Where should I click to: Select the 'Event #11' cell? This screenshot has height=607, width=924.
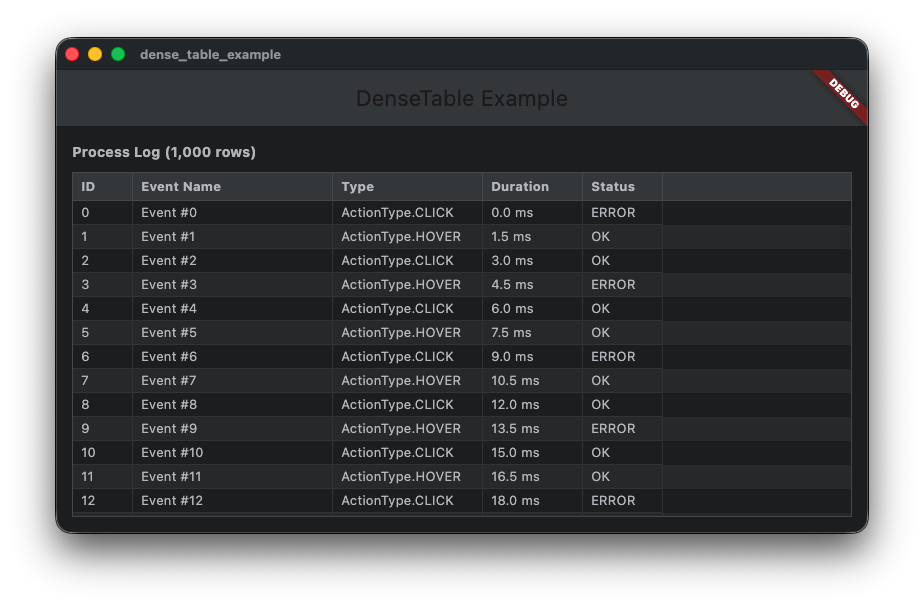pyautogui.click(x=232, y=477)
